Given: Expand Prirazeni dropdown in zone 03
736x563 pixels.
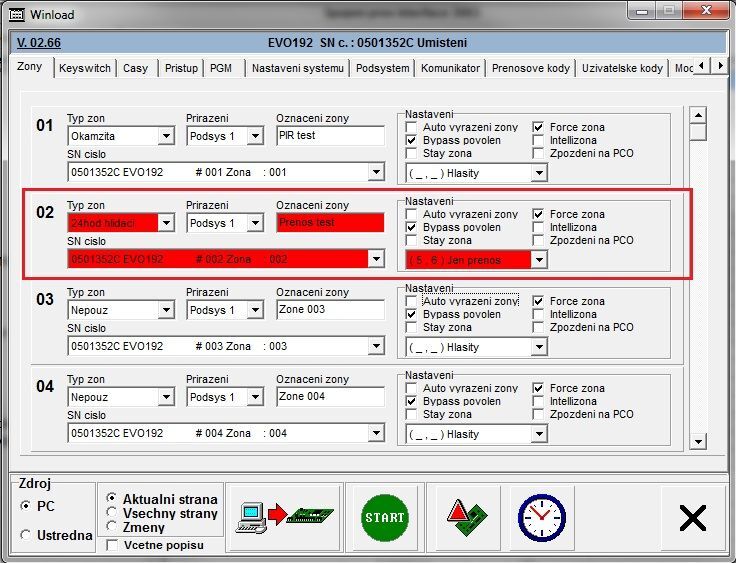Looking at the screenshot, I should [255, 311].
